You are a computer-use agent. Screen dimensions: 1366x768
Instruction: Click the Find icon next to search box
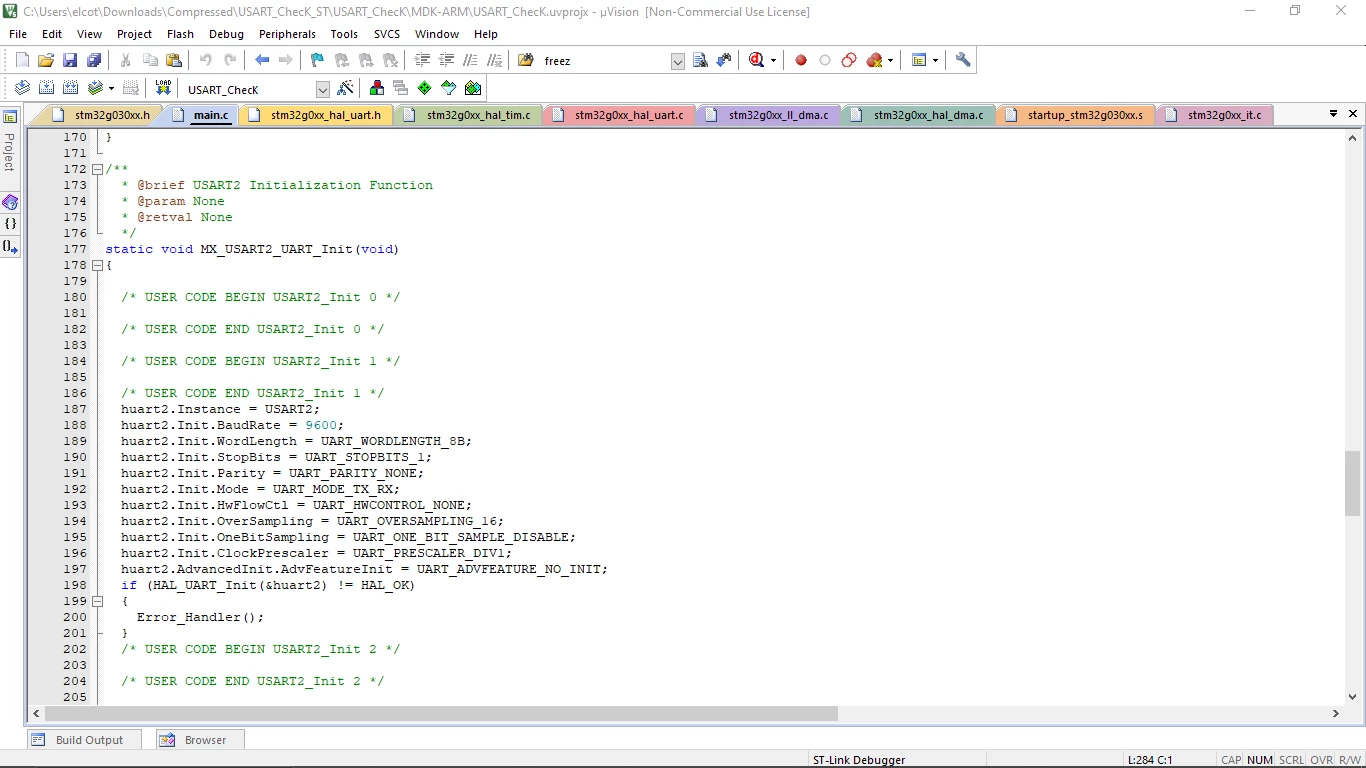click(700, 60)
